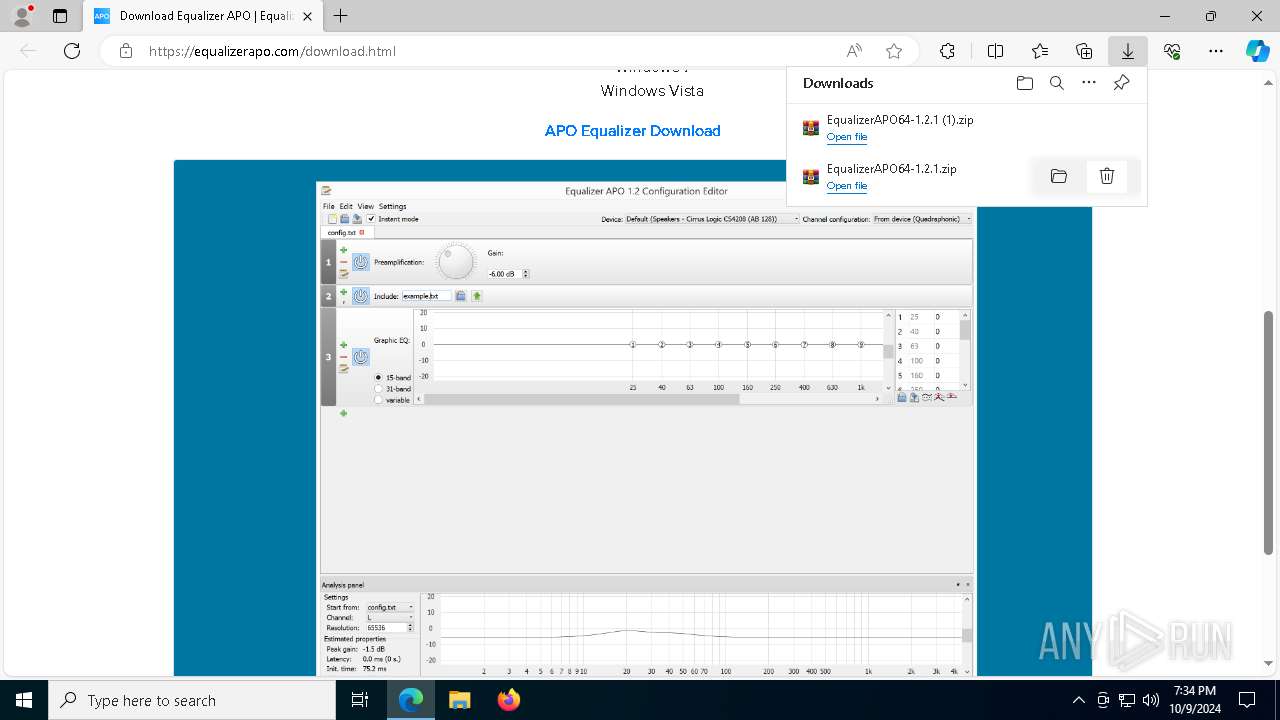Open volume control in system tray
Screen dimensions: 1280x720
(1150, 700)
